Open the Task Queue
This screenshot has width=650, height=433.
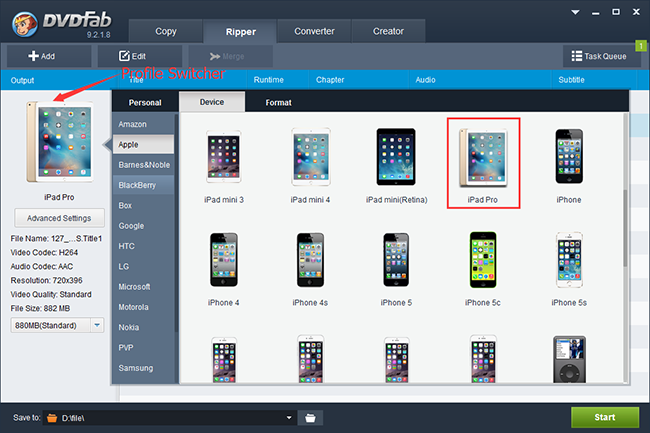pos(599,56)
